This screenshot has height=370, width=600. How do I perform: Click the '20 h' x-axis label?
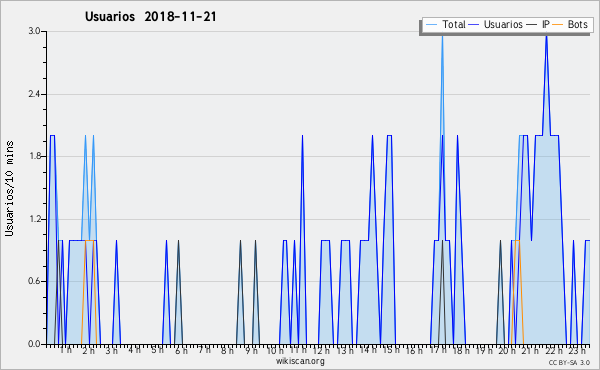[x=507, y=350]
